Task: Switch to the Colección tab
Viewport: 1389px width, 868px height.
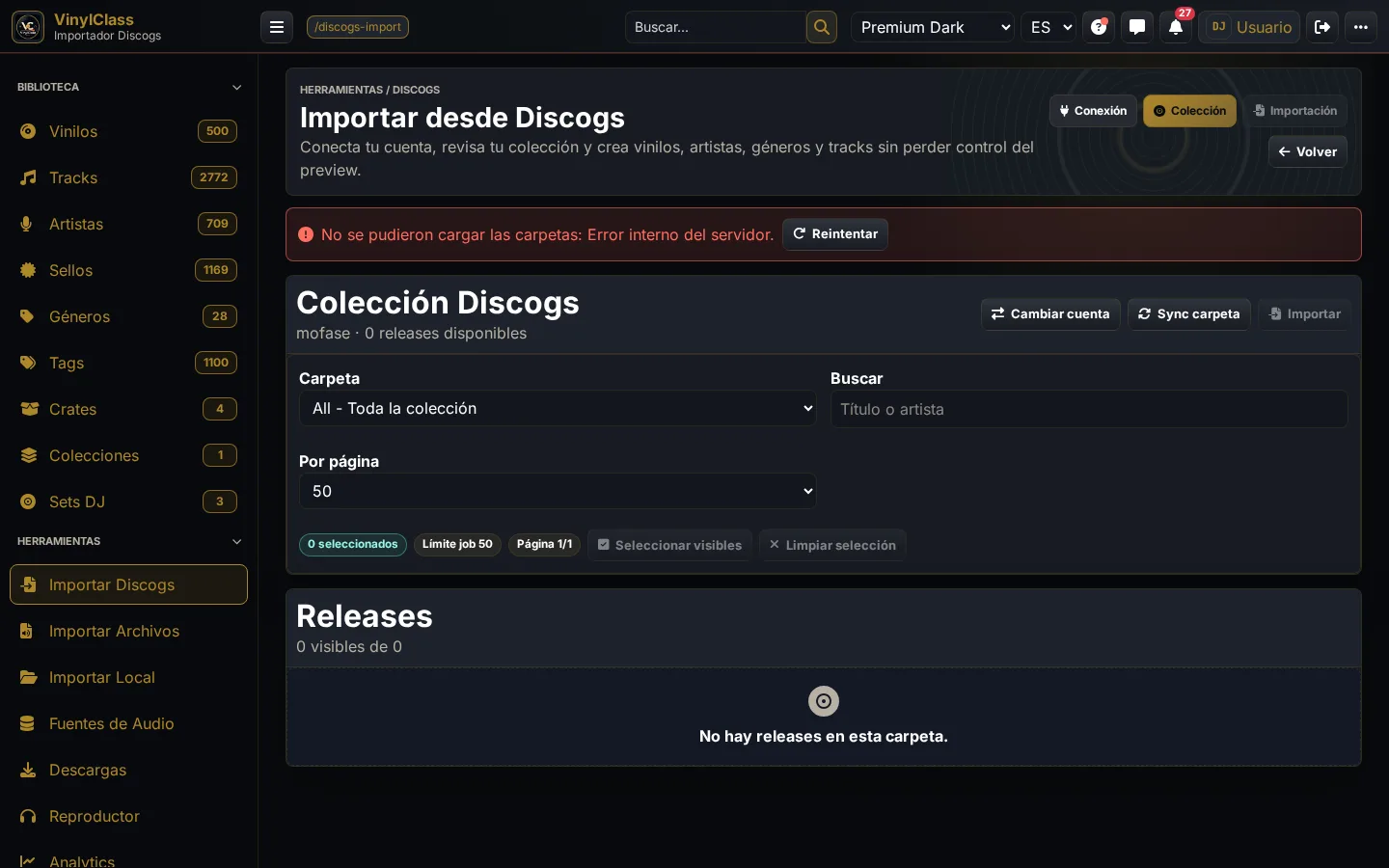Action: coord(1189,111)
